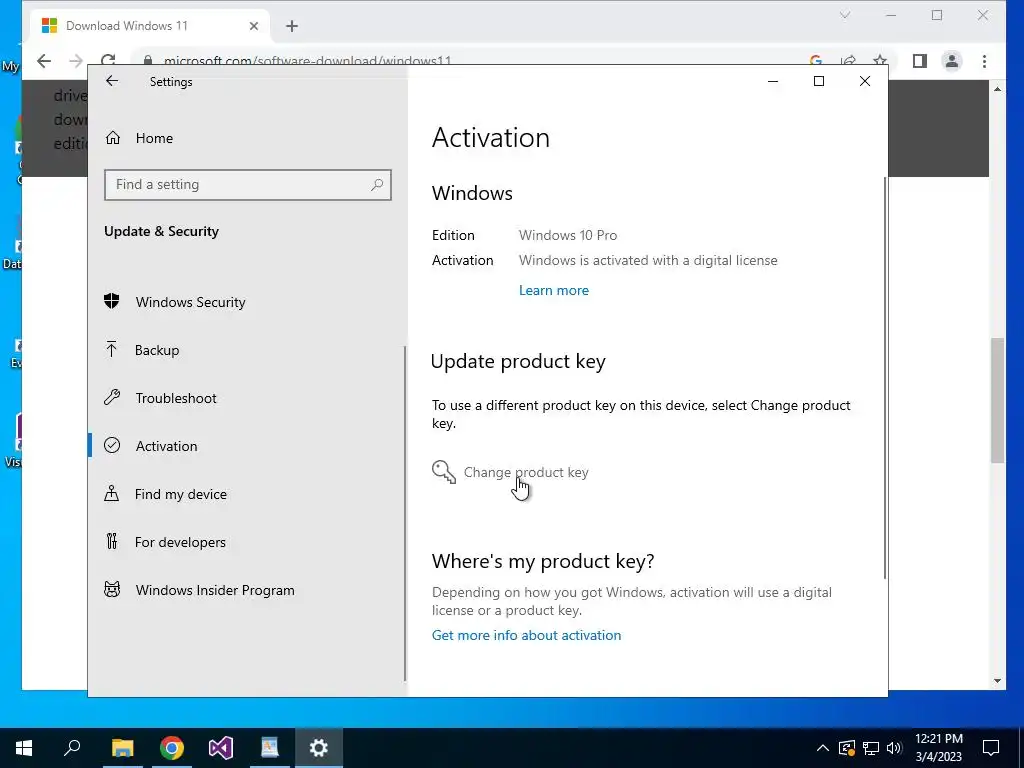Image resolution: width=1024 pixels, height=768 pixels.
Task: Click the key icon beside Change product key
Action: click(443, 472)
